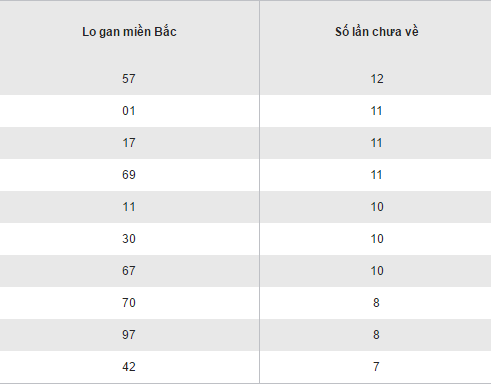491x385 pixels.
Task: Select the count value 12 for number 57
Action: pos(377,79)
